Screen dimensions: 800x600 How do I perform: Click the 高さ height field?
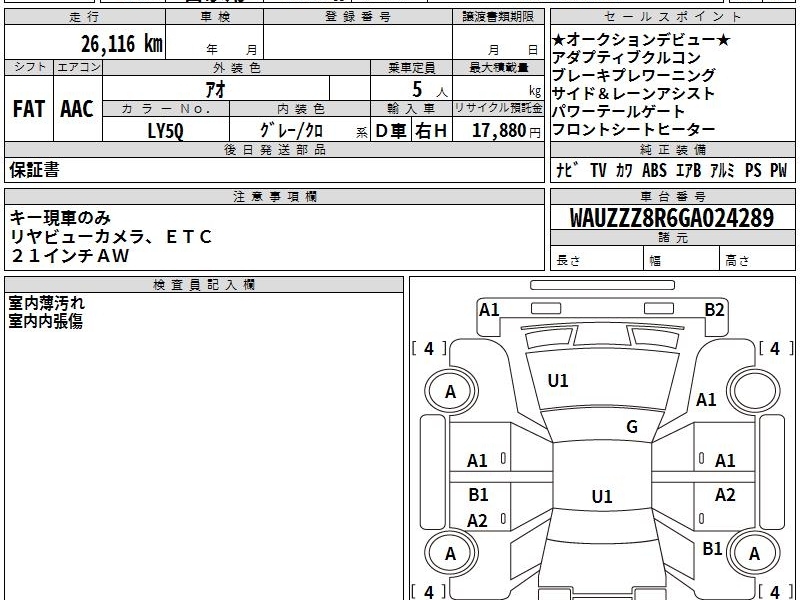[x=757, y=260]
